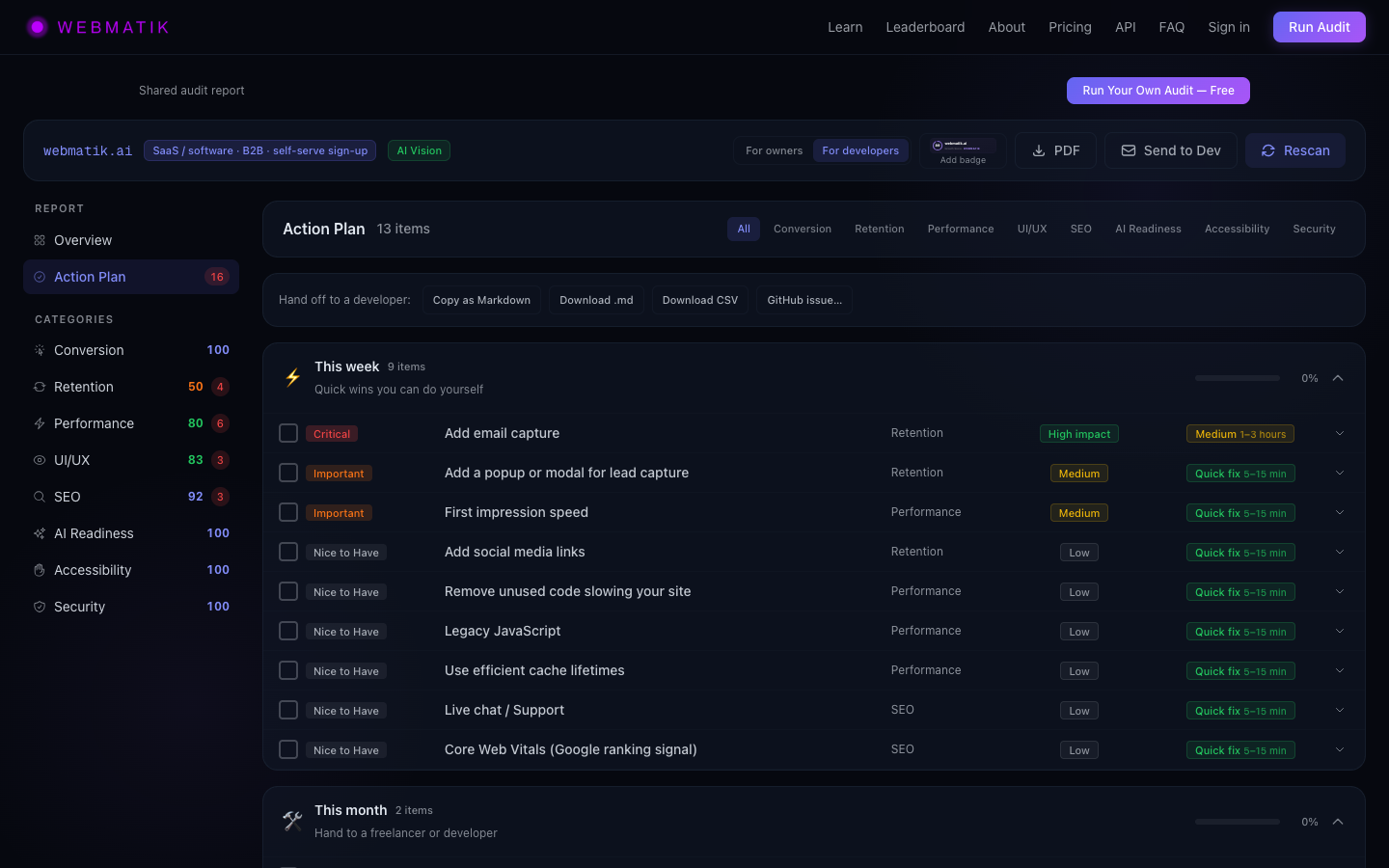
Task: Select the AI Readiness filter tab
Action: click(1148, 229)
